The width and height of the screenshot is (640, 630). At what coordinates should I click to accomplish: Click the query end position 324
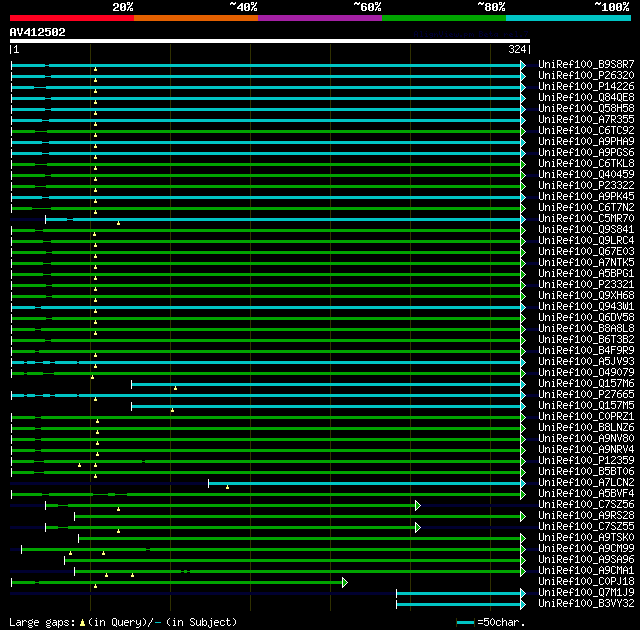[x=517, y=49]
